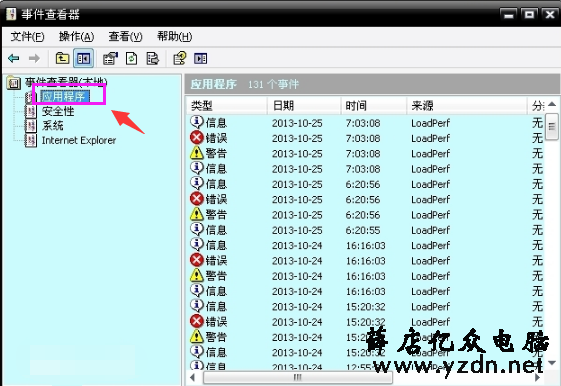The image size is (561, 386).
Task: Maximize the 事件查看器 window
Action: (529, 14)
